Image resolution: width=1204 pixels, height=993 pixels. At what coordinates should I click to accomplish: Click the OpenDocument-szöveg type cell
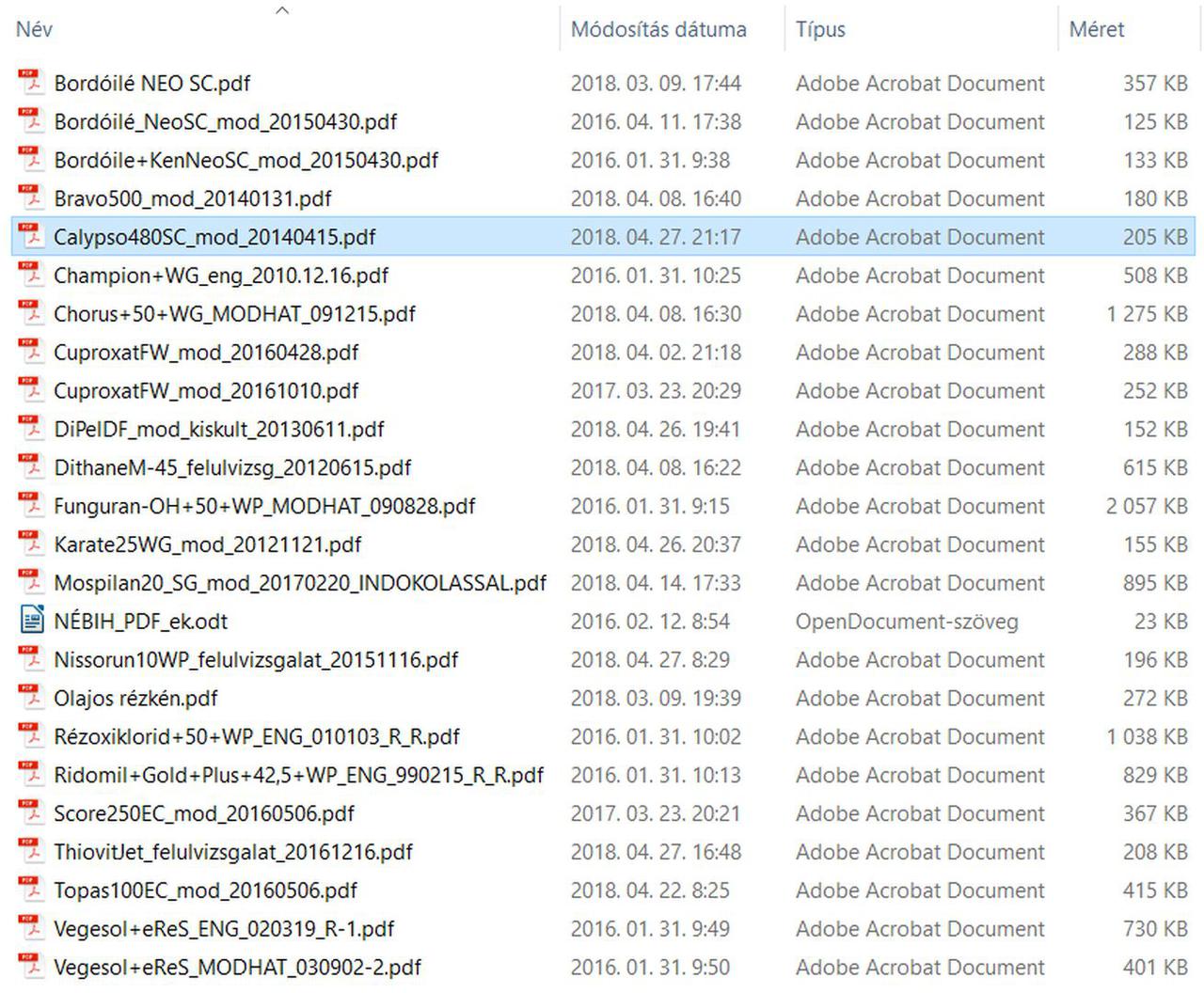pyautogui.click(x=907, y=623)
